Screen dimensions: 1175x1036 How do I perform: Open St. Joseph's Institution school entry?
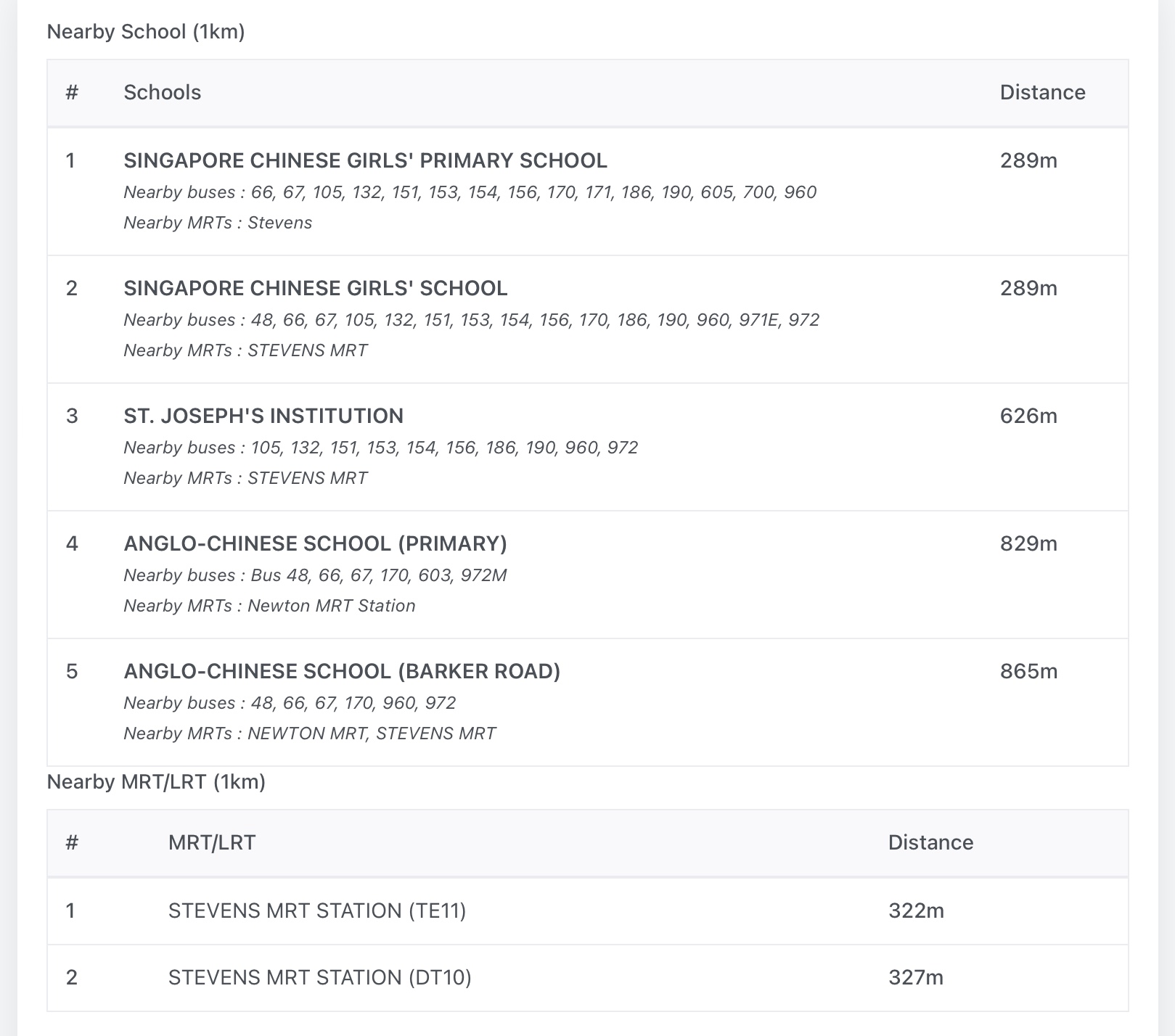(x=263, y=416)
